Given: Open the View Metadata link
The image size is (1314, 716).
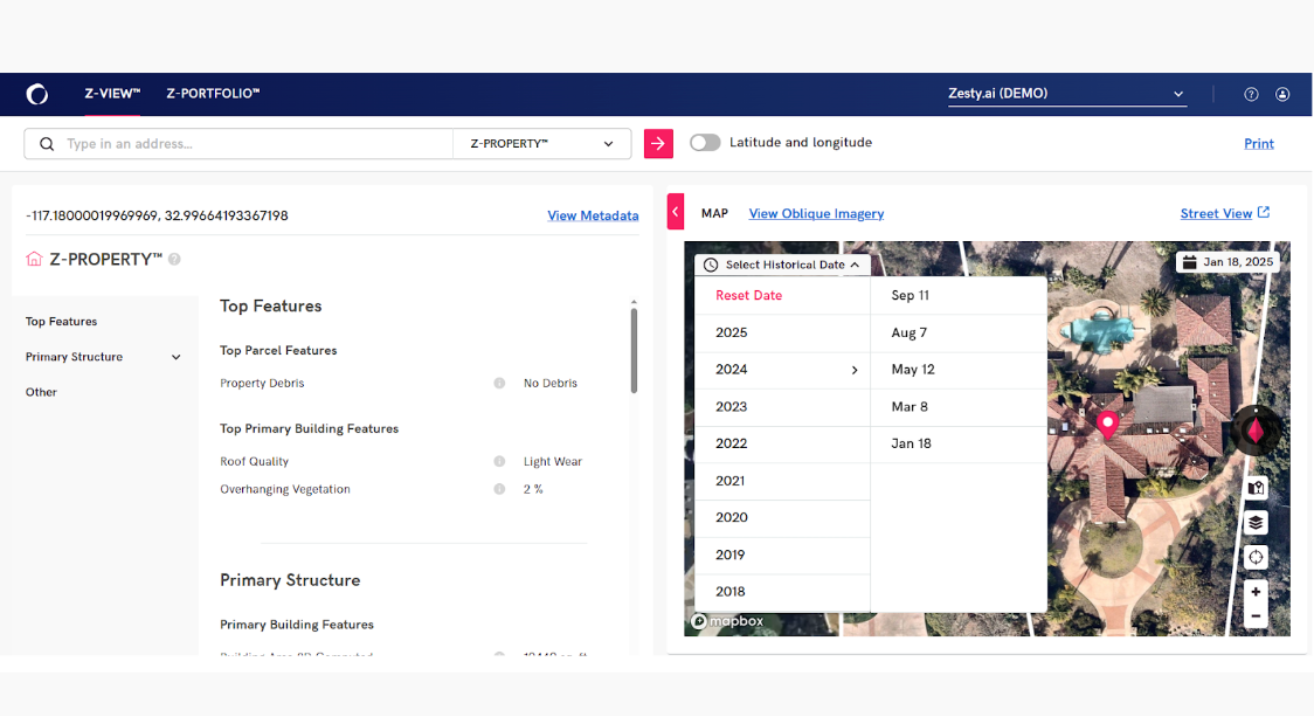Looking at the screenshot, I should coord(593,216).
